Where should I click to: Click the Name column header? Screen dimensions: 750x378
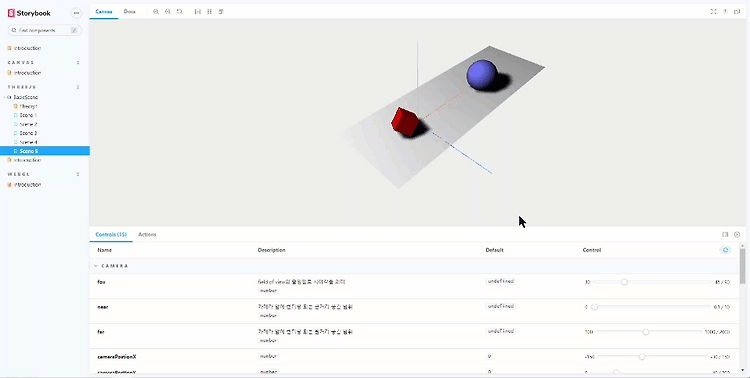coord(104,250)
